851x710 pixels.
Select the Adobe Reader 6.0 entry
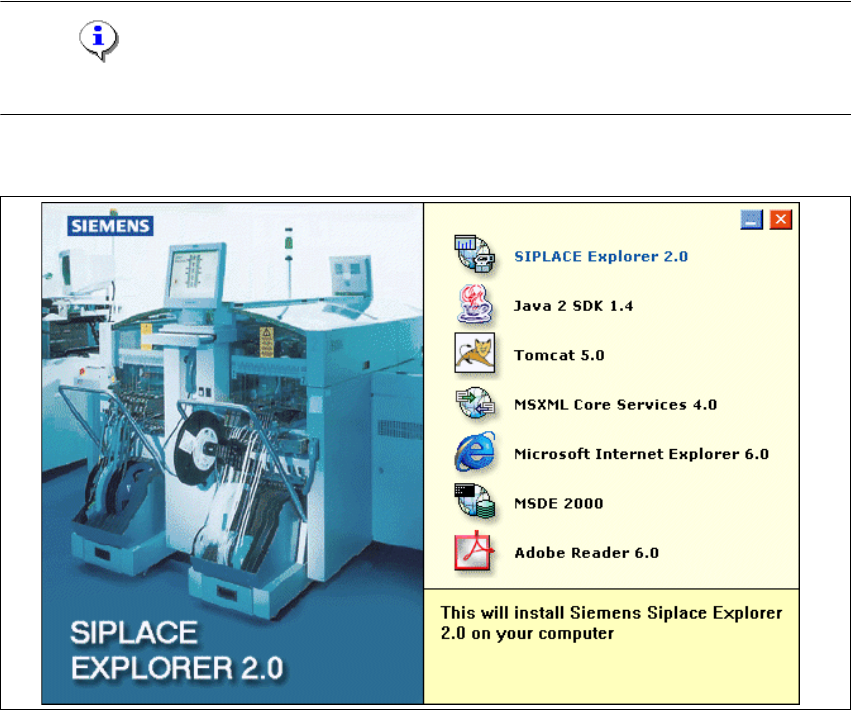click(x=586, y=553)
